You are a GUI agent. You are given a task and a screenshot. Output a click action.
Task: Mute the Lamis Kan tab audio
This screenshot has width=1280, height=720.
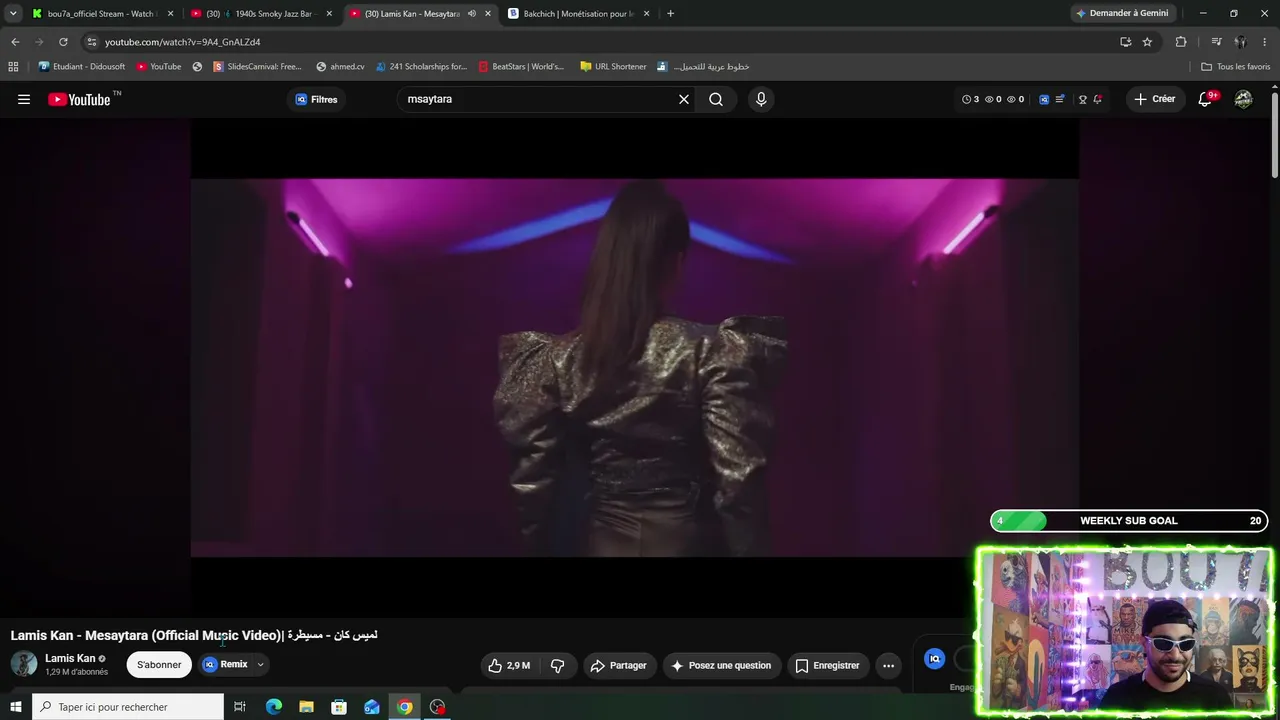tap(472, 14)
